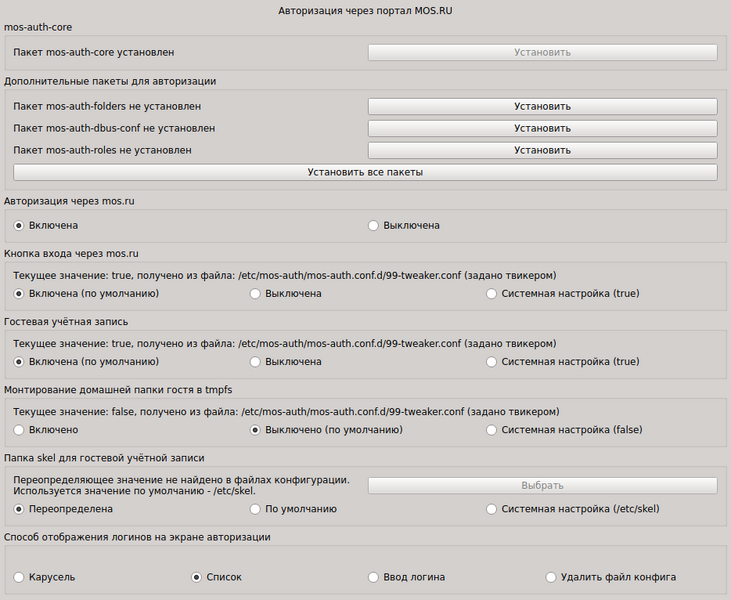The image size is (731, 600).
Task: Choose Удалить файл конфига option
Action: point(551,577)
